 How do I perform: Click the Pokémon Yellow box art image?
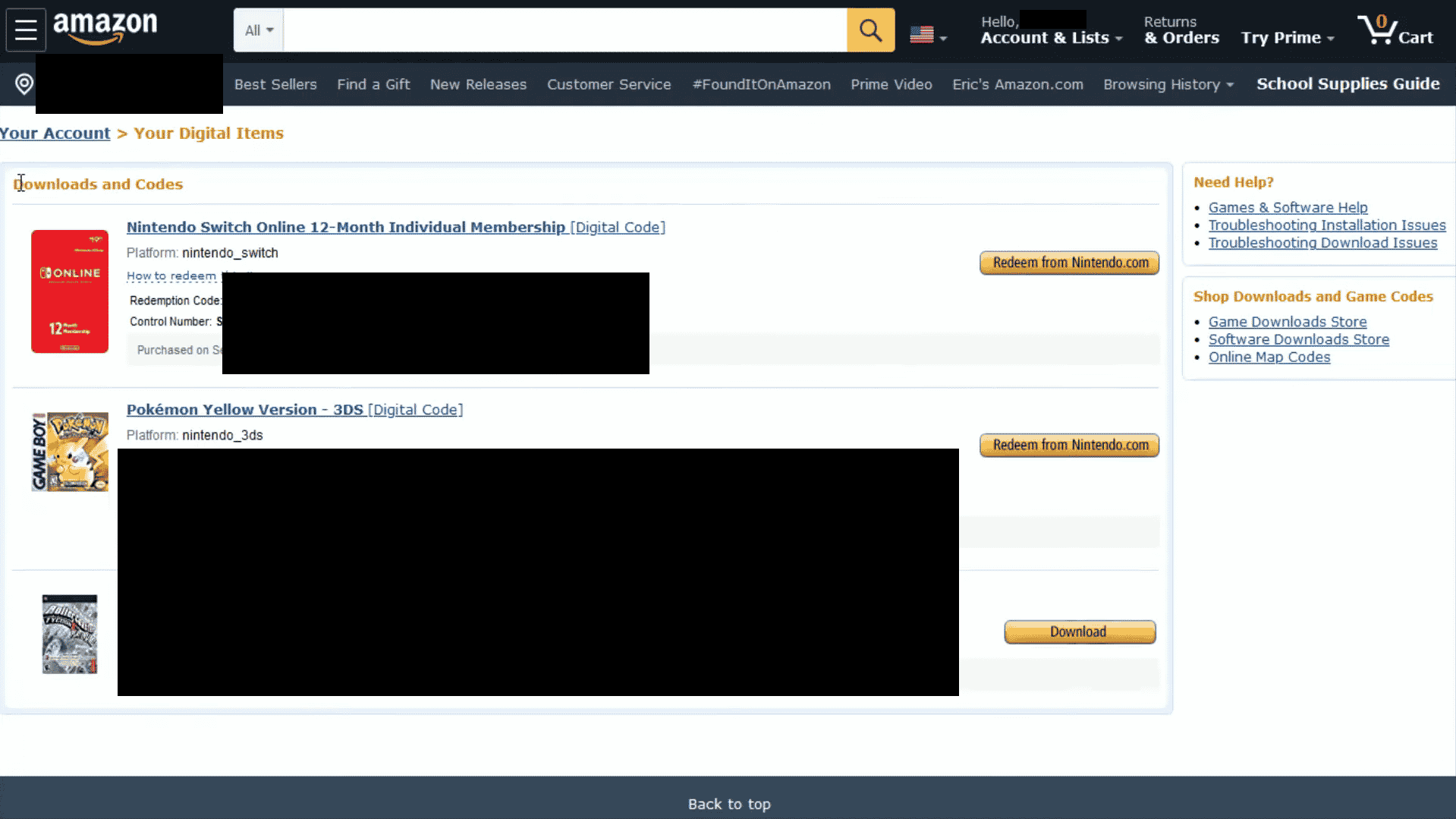69,451
